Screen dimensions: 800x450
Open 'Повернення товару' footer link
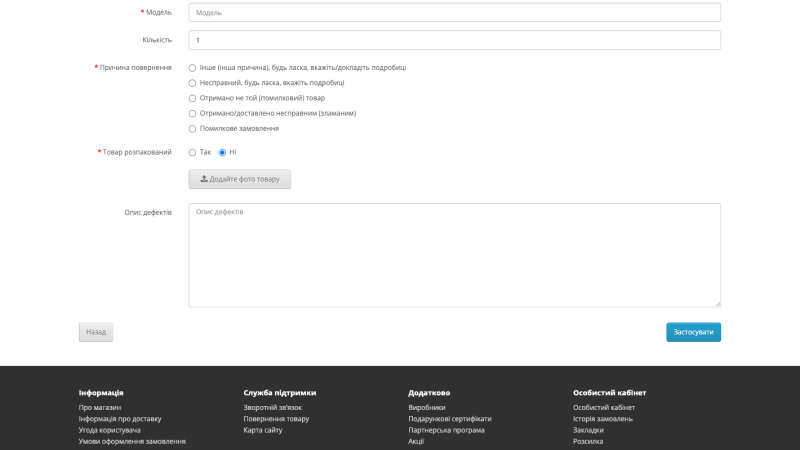tap(276, 419)
